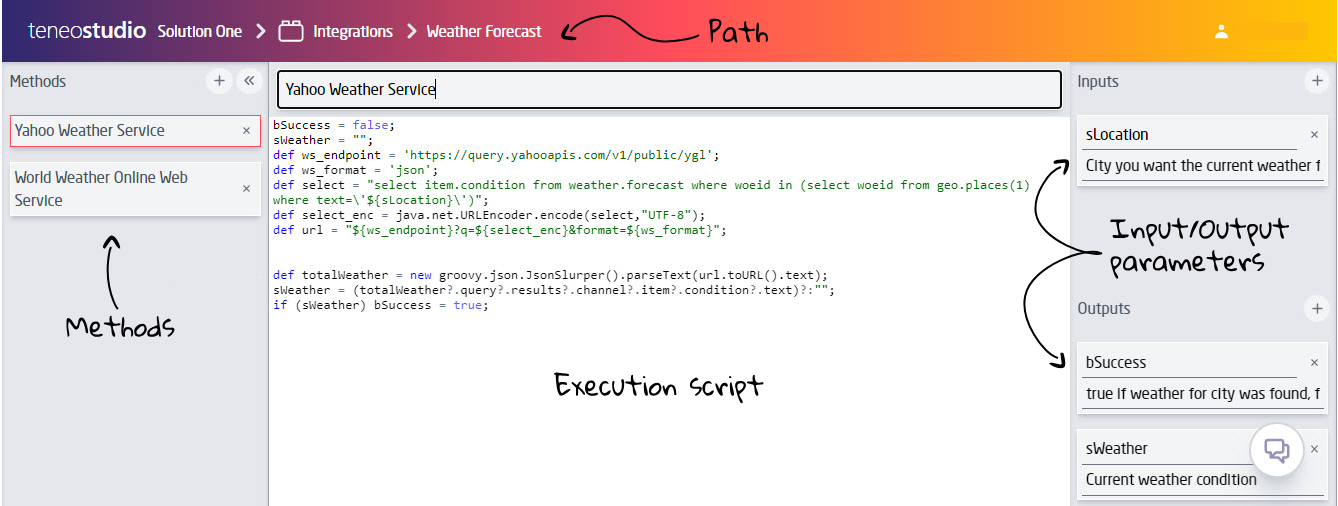The image size is (1338, 506).
Task: Edit the Current weather condition description
Action: [1203, 480]
